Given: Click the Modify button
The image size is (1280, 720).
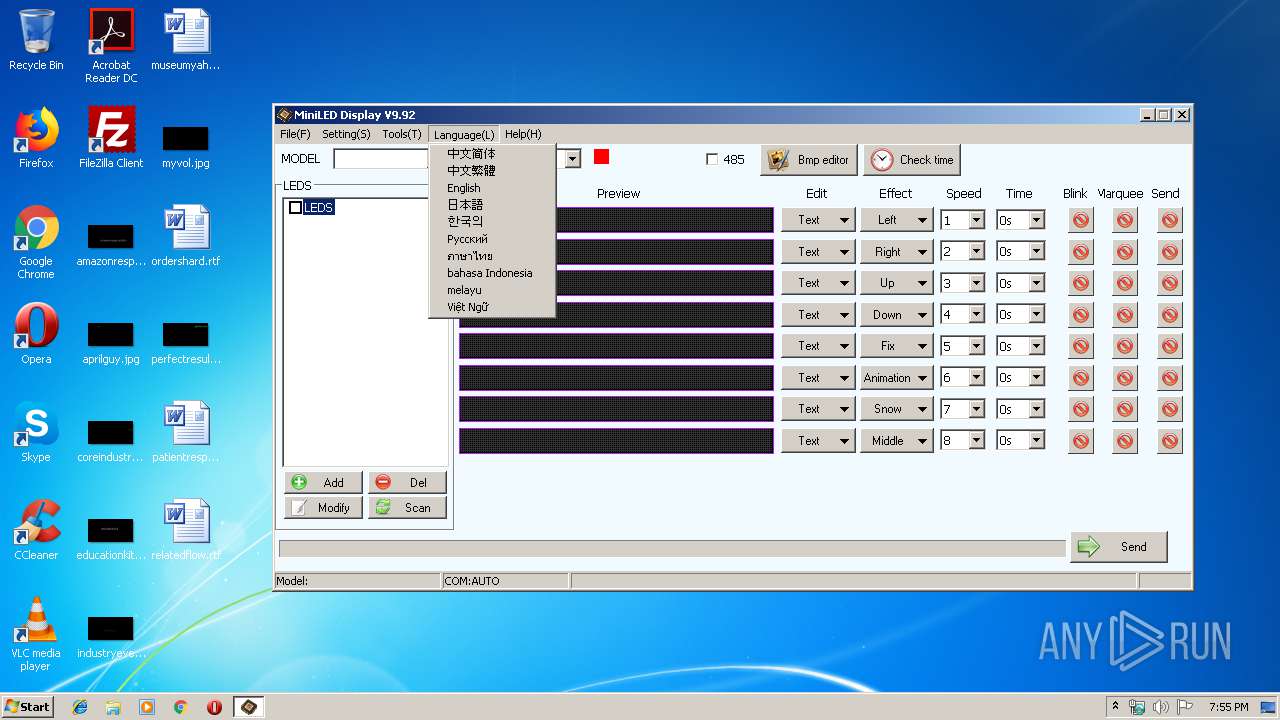Looking at the screenshot, I should (323, 508).
